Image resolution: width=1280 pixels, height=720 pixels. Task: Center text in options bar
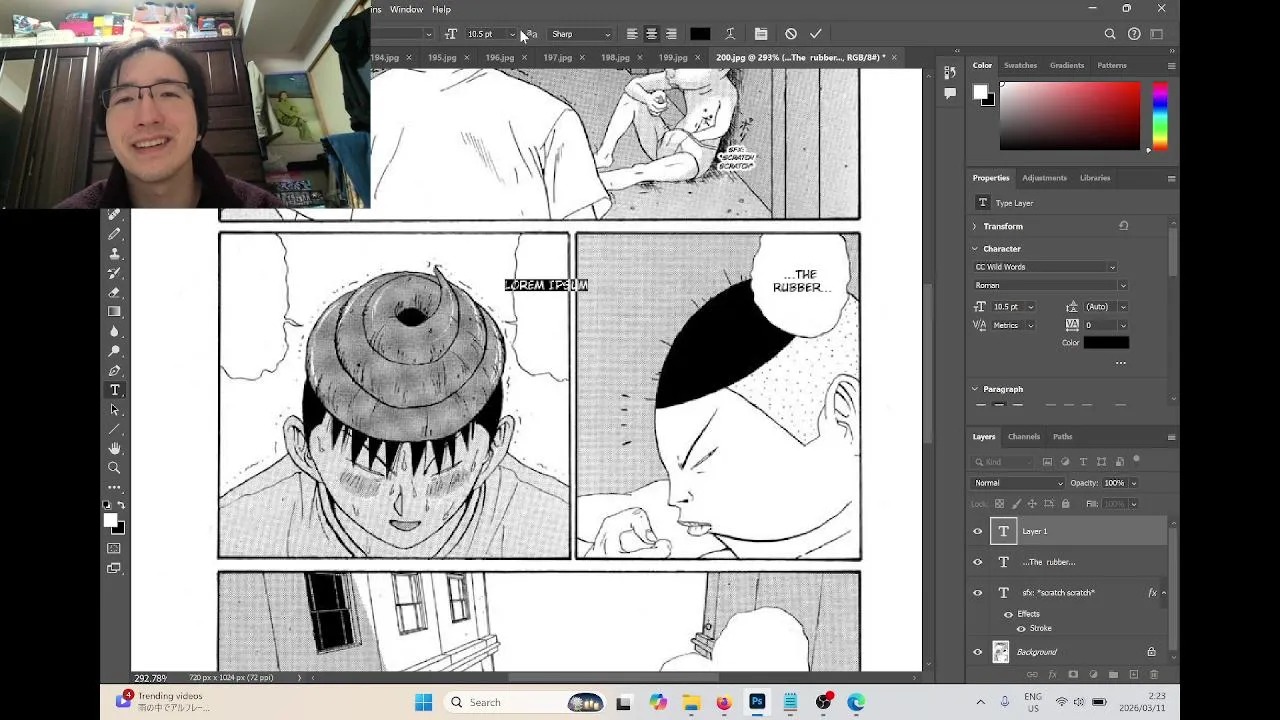tap(651, 34)
